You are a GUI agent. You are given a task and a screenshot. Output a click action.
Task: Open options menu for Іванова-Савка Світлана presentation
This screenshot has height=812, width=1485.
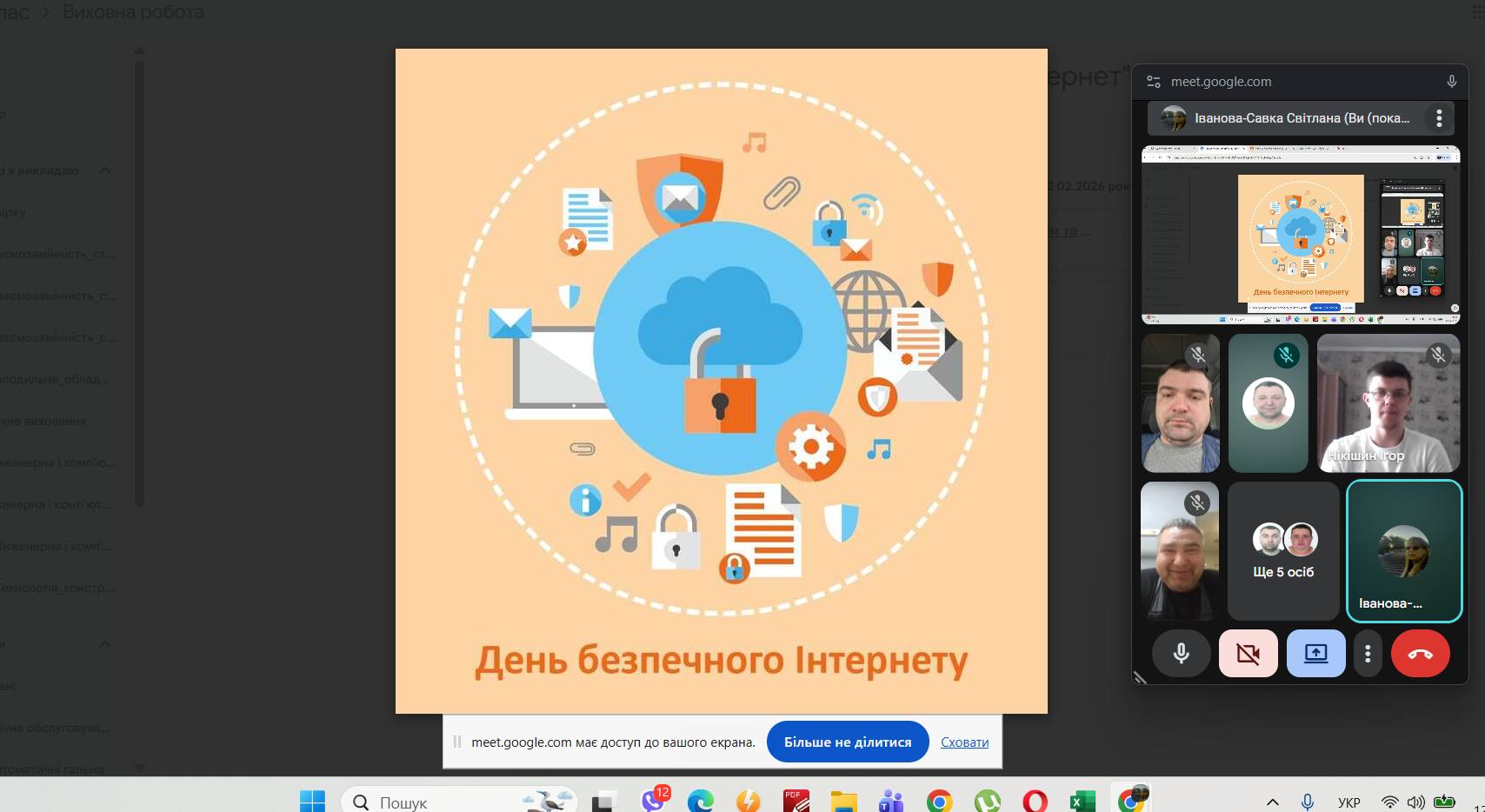[1439, 118]
